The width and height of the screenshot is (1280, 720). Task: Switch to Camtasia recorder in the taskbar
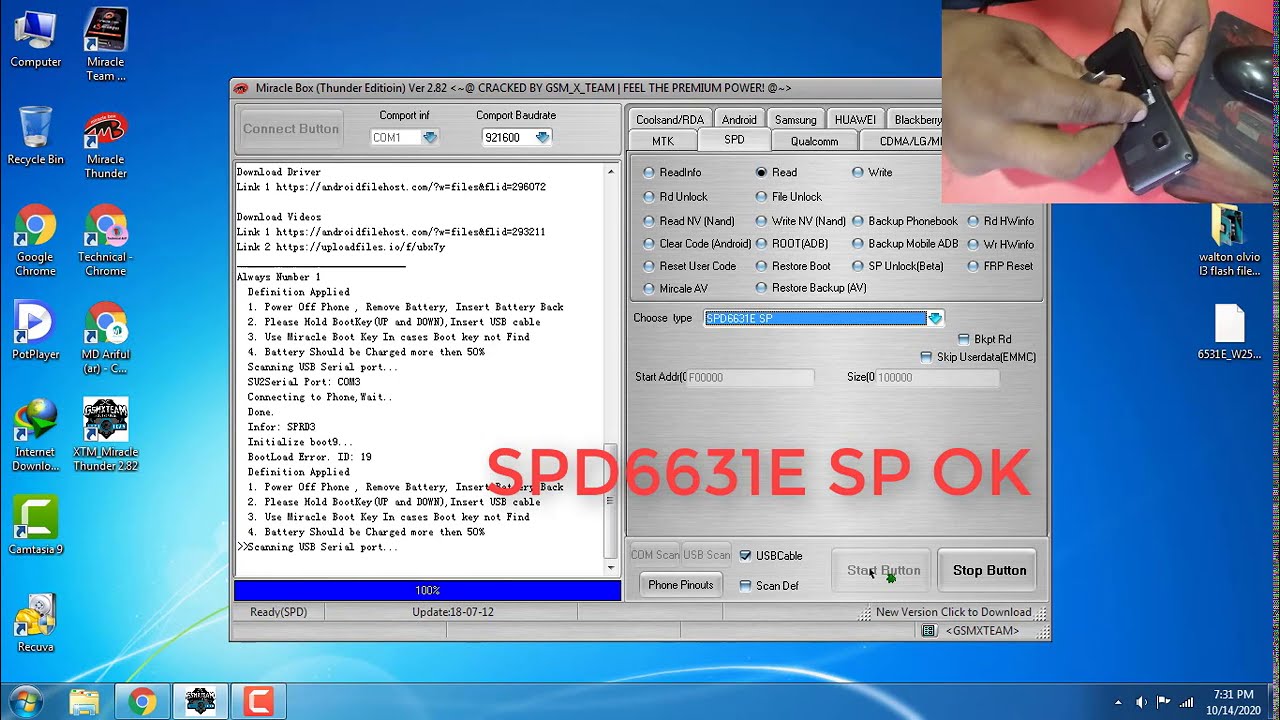point(258,701)
